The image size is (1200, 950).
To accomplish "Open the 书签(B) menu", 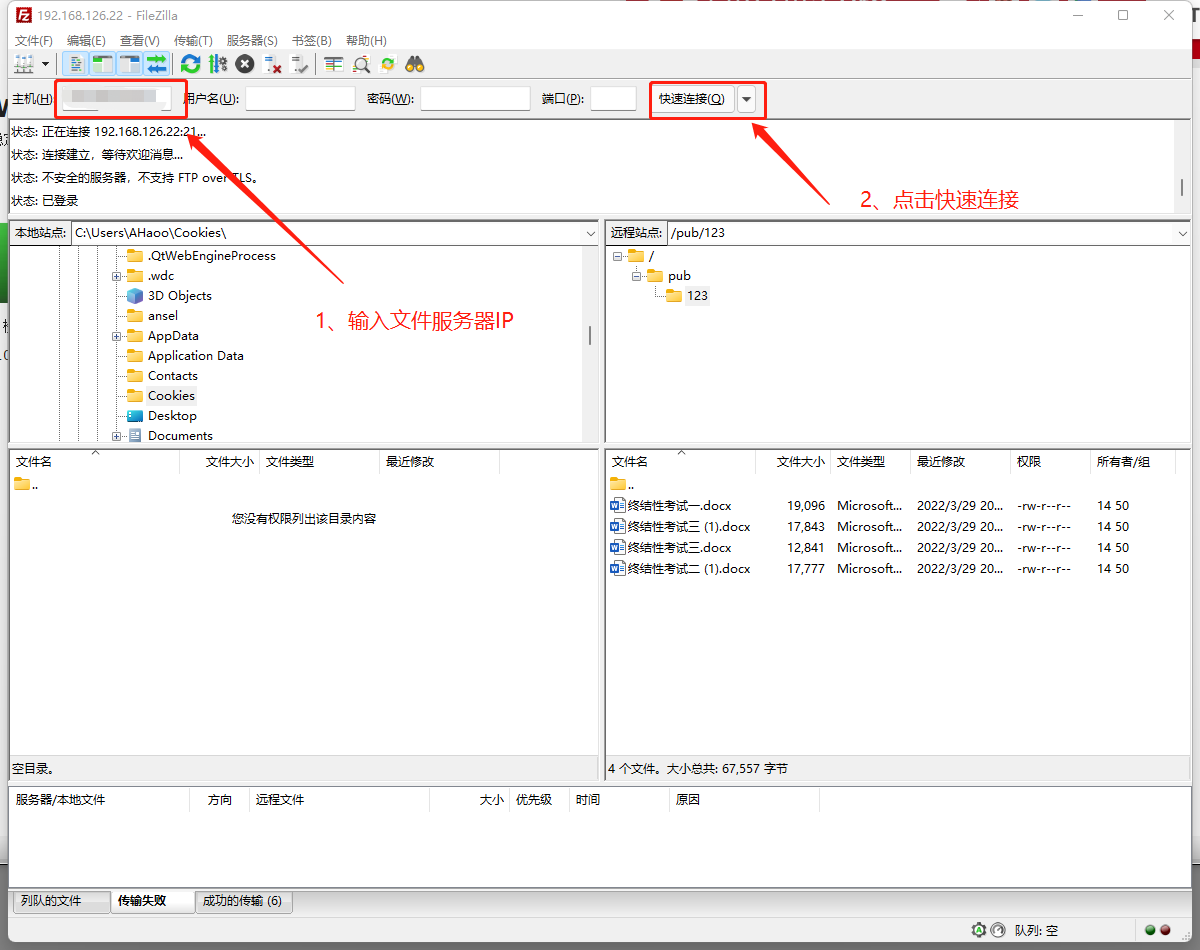I will (311, 40).
